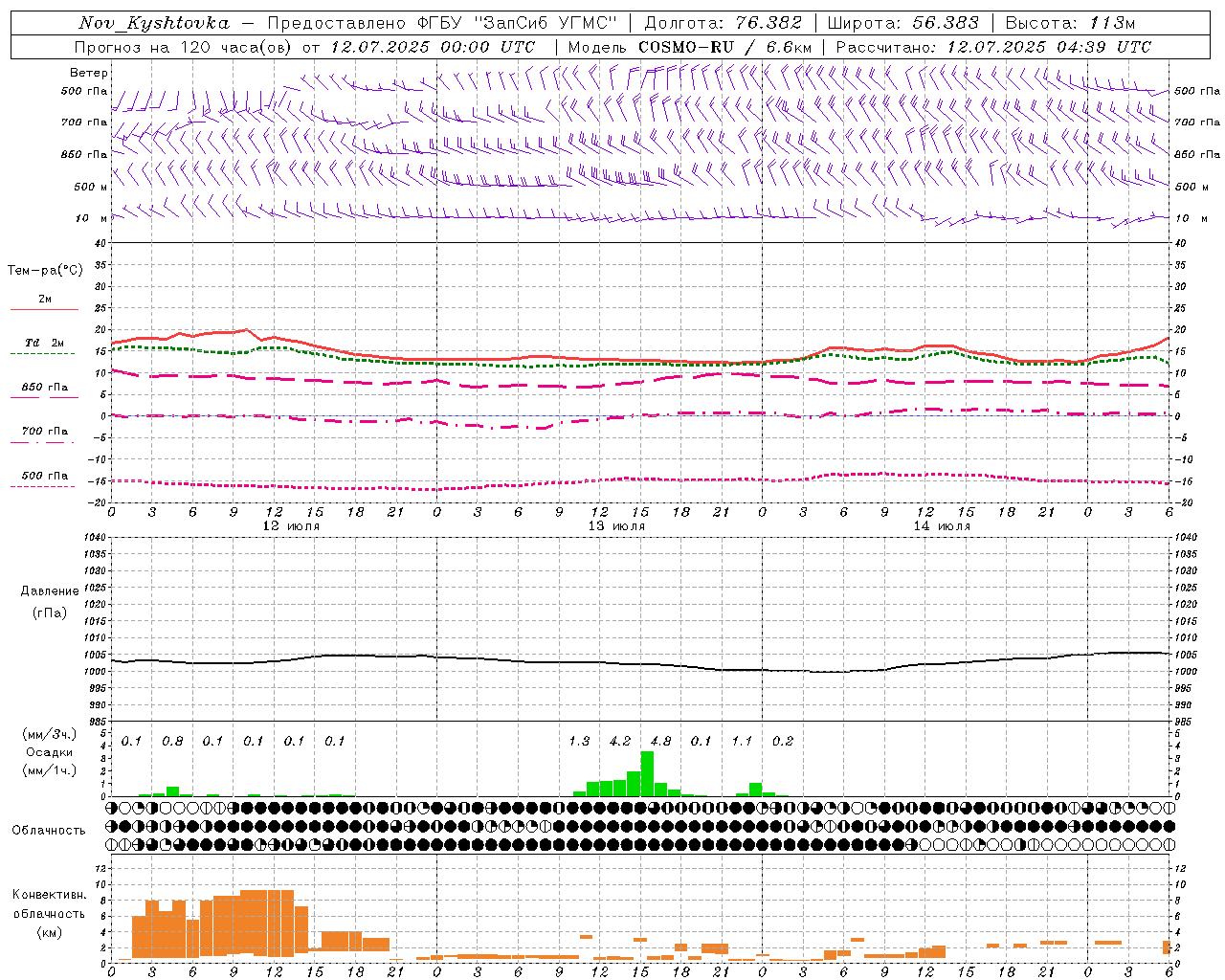Click the black pressure curve line
The height and width of the screenshot is (980, 1225).
641,663
